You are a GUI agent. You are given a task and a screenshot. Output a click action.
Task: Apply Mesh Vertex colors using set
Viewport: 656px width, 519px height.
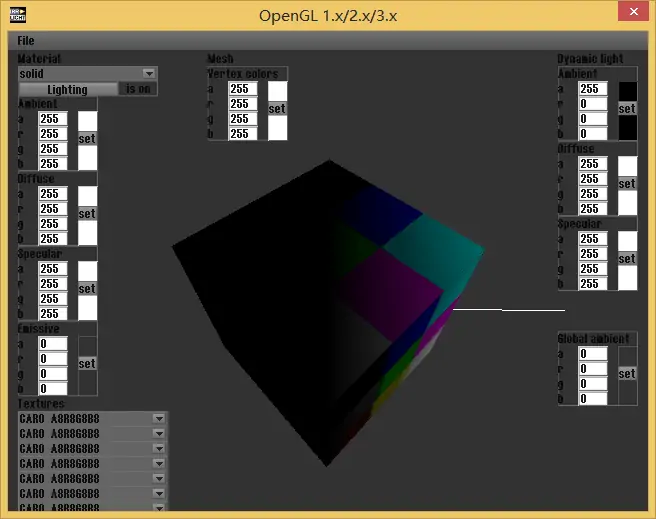coord(277,109)
